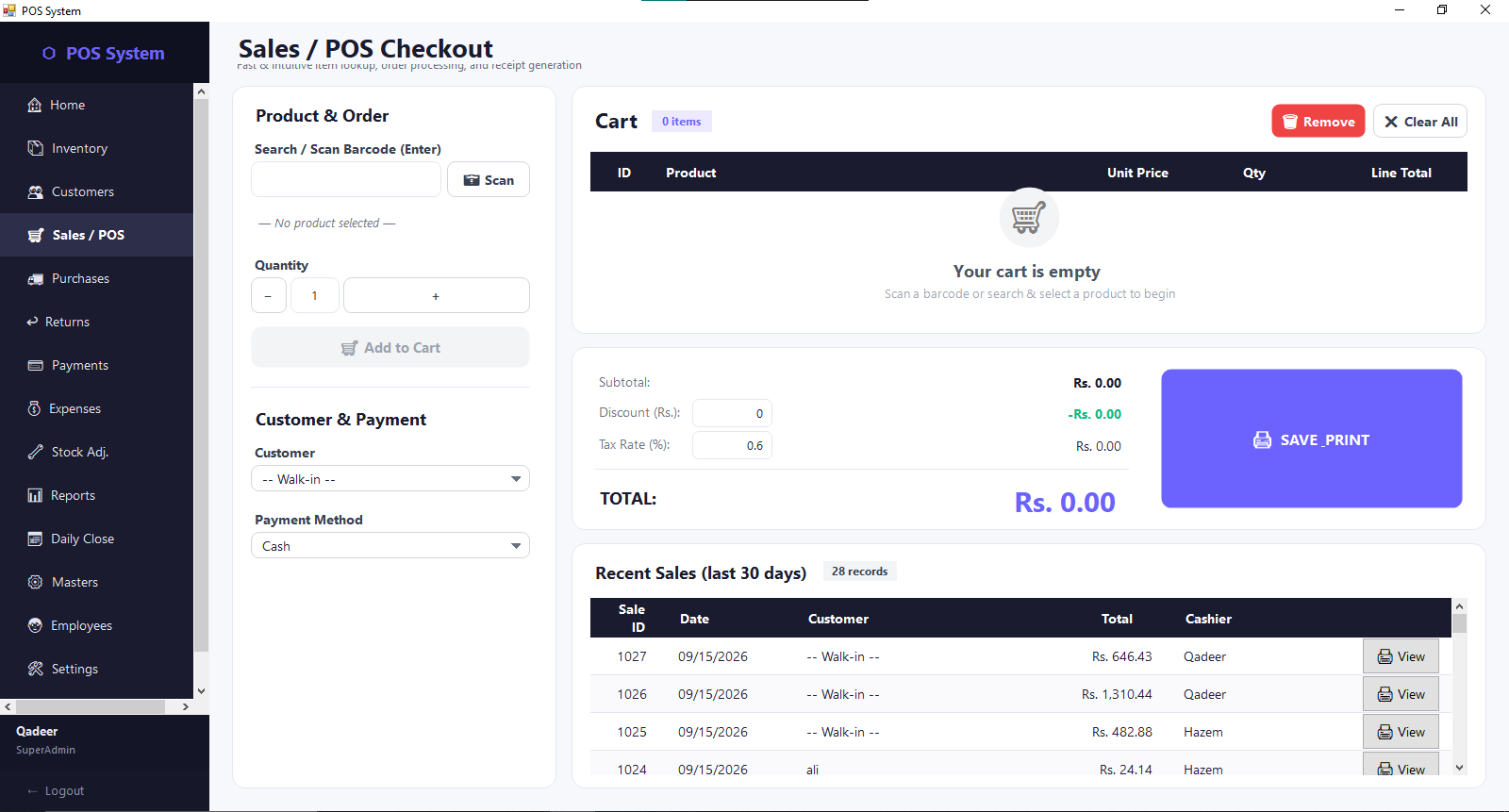
Task: Click the Masters gear icon
Action: 35,582
